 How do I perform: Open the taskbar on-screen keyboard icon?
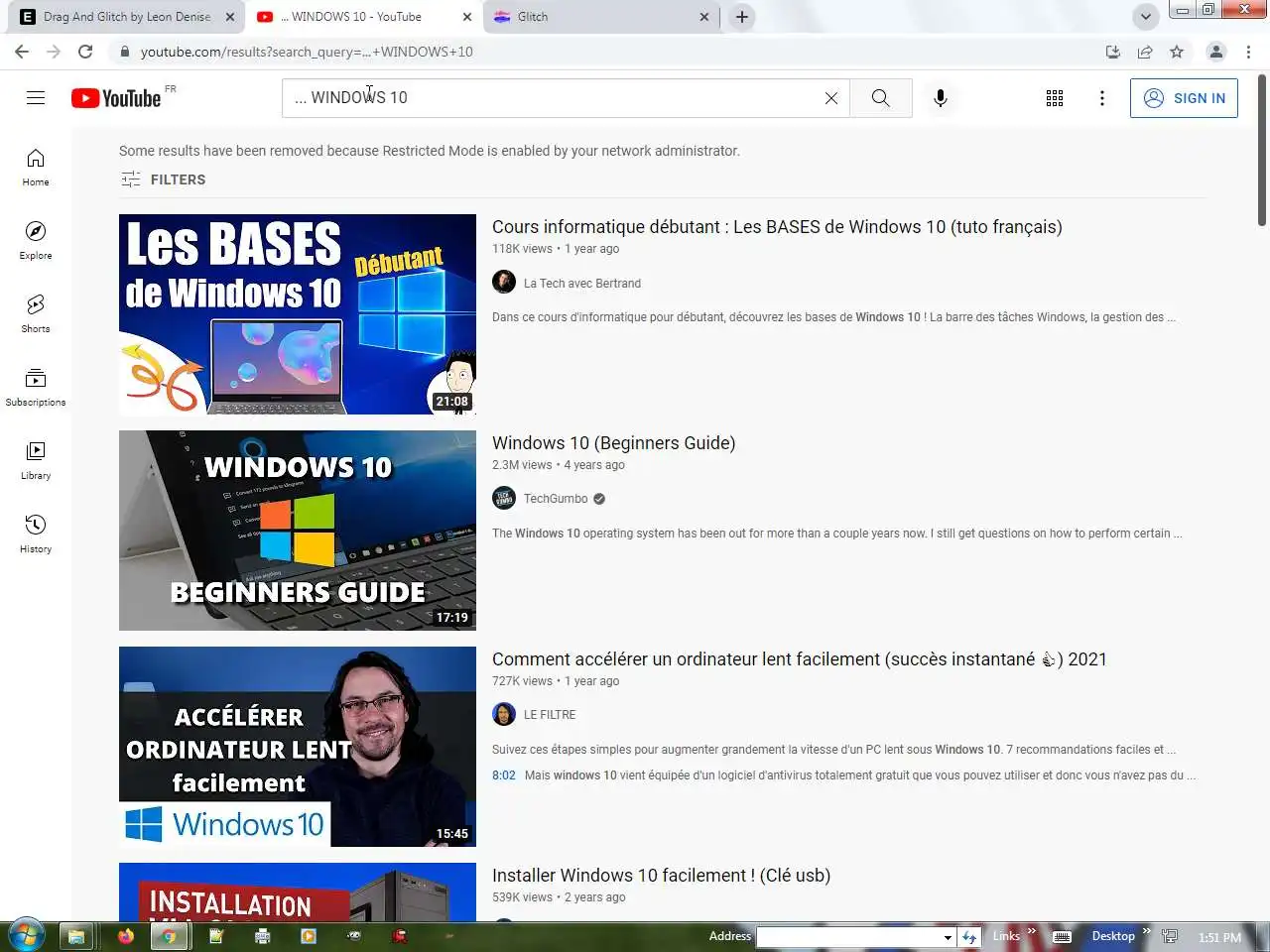click(1062, 936)
